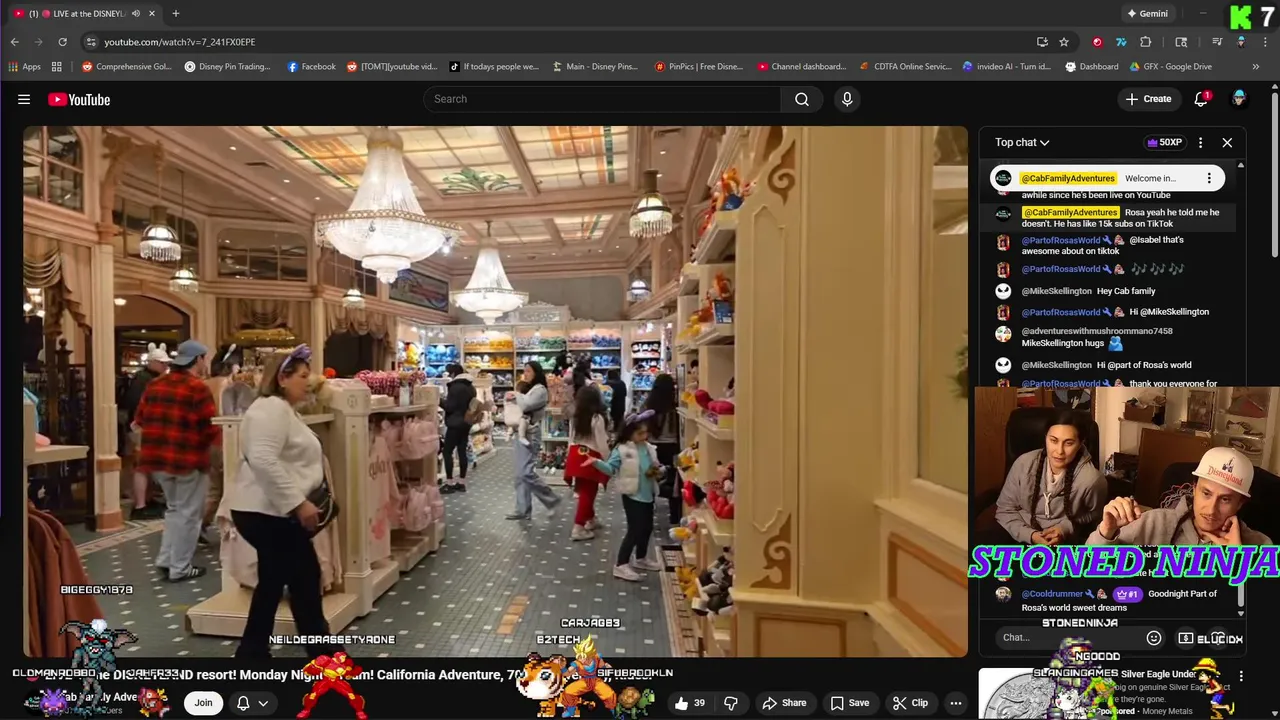Open the Gemini button in title bar

1147,13
